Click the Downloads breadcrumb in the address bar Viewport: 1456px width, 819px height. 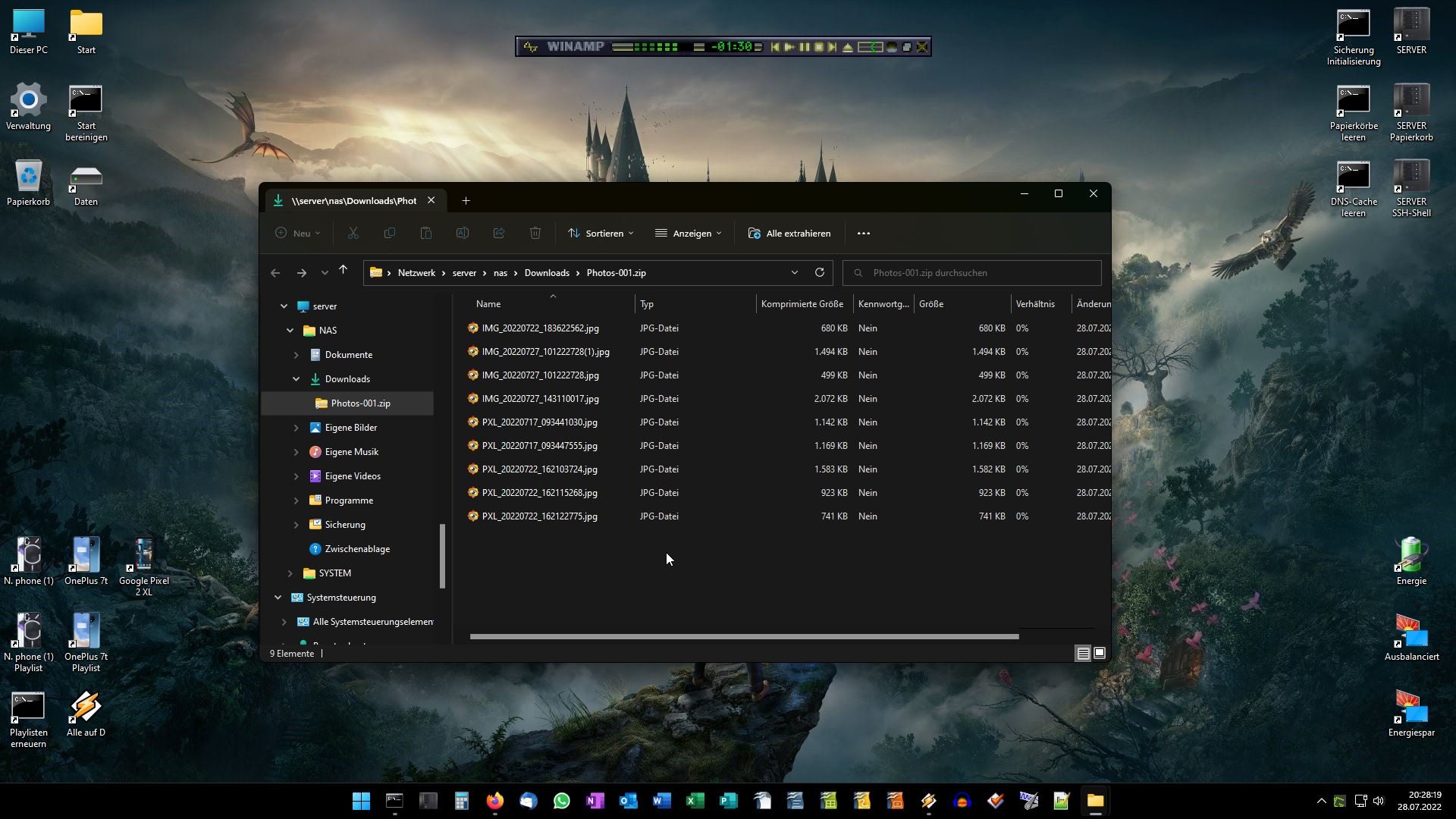[546, 273]
